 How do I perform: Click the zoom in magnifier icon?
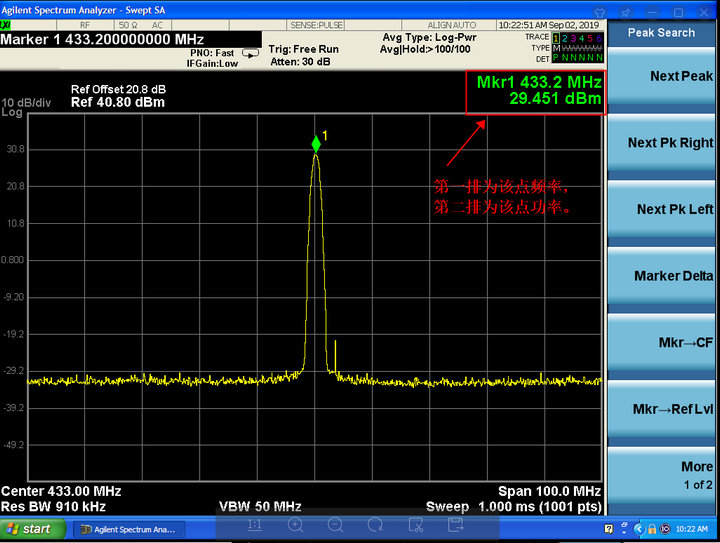pyautogui.click(x=295, y=525)
